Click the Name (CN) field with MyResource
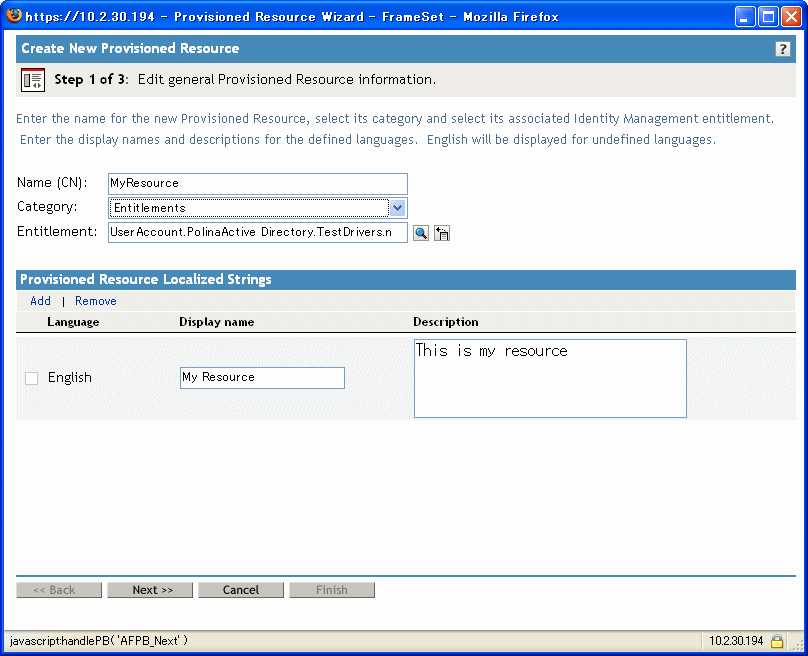 (258, 183)
